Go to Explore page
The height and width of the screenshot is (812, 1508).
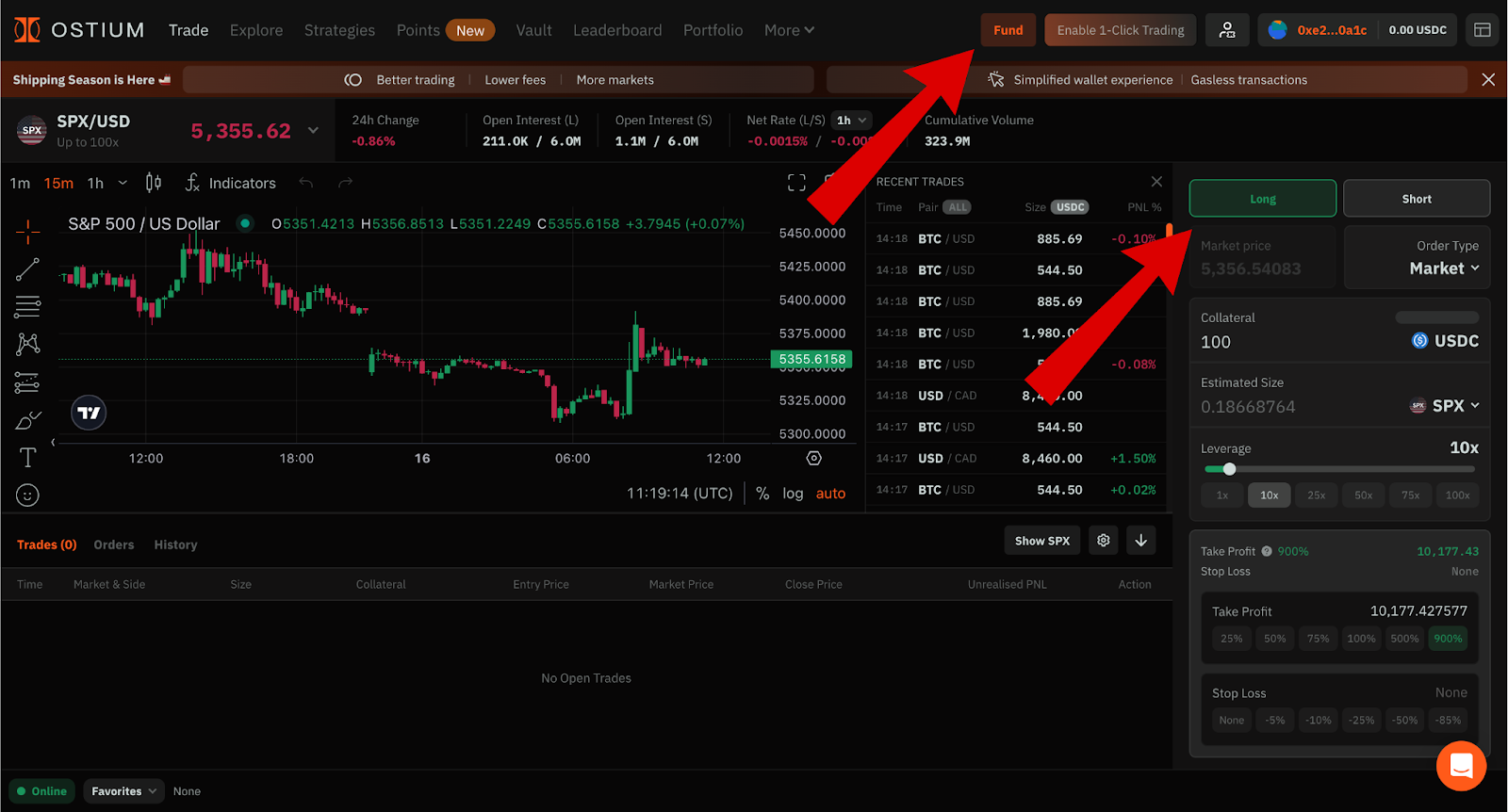[256, 30]
